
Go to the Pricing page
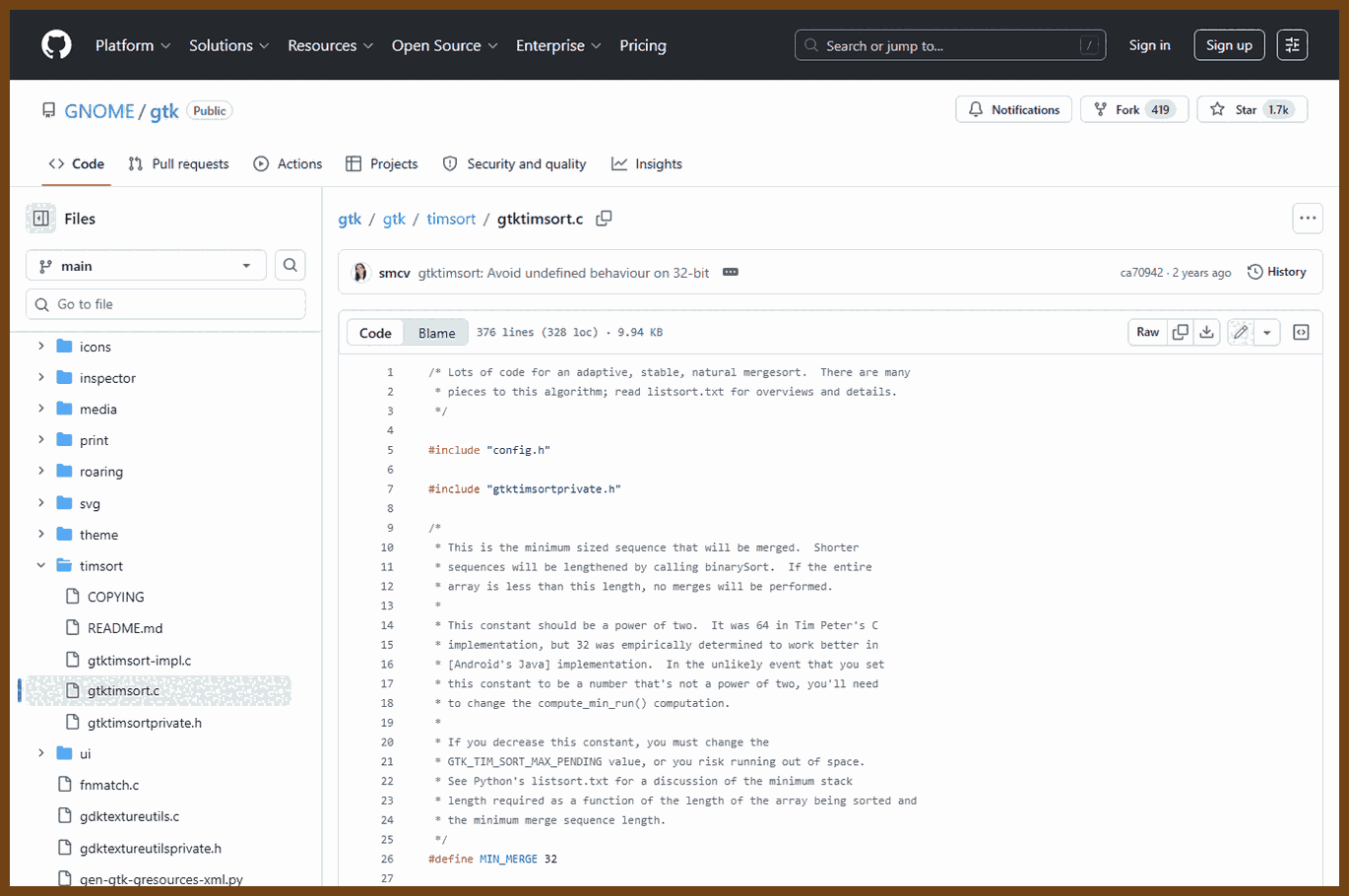pyautogui.click(x=643, y=45)
